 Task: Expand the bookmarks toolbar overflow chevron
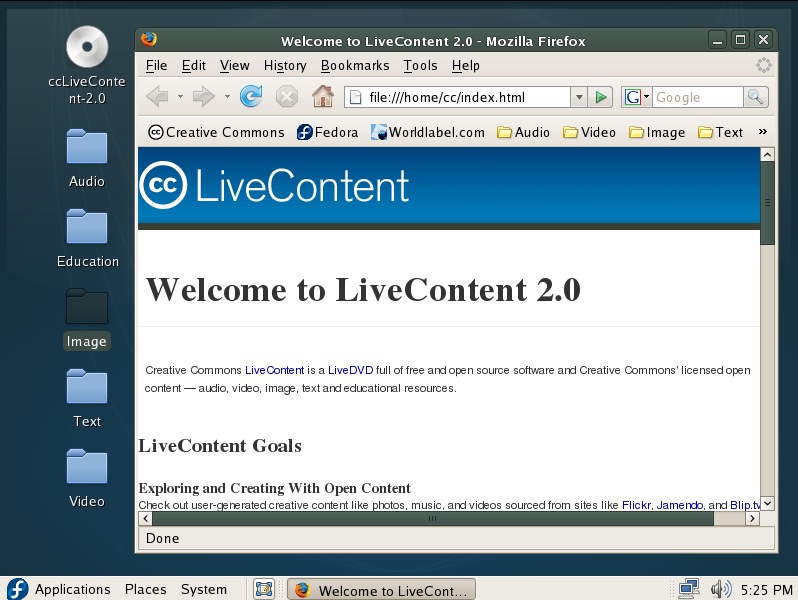pos(763,131)
